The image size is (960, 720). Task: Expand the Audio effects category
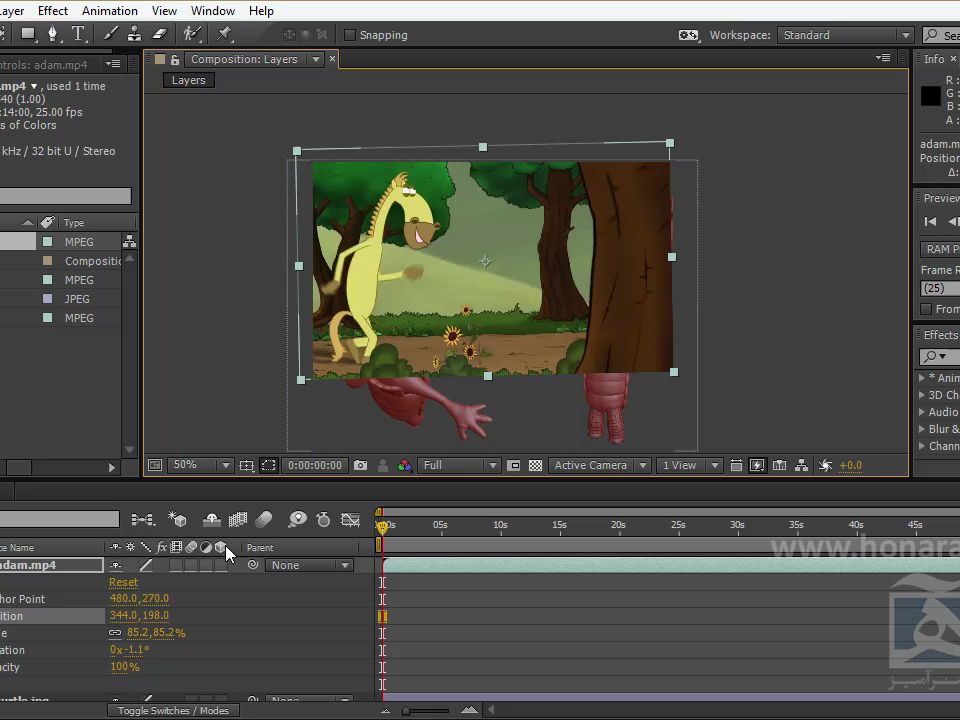921,412
